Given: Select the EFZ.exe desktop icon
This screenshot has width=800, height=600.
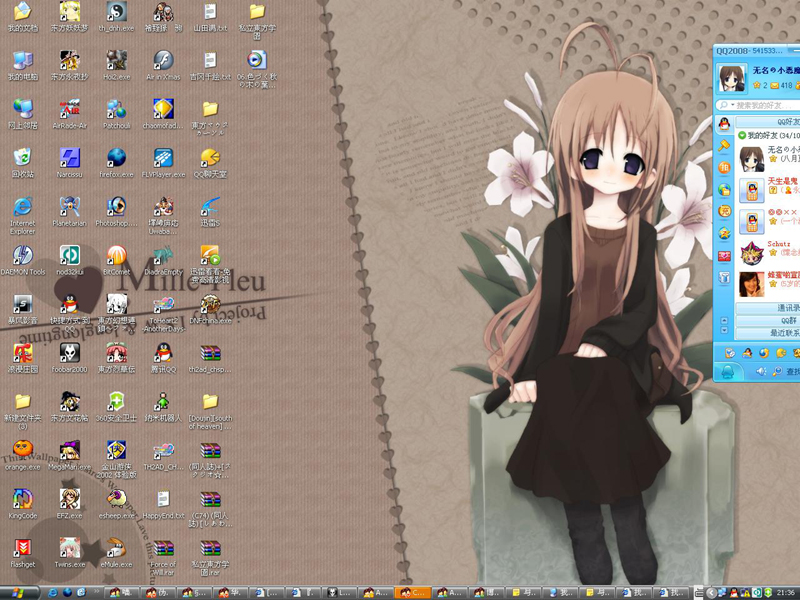Looking at the screenshot, I should point(69,505).
